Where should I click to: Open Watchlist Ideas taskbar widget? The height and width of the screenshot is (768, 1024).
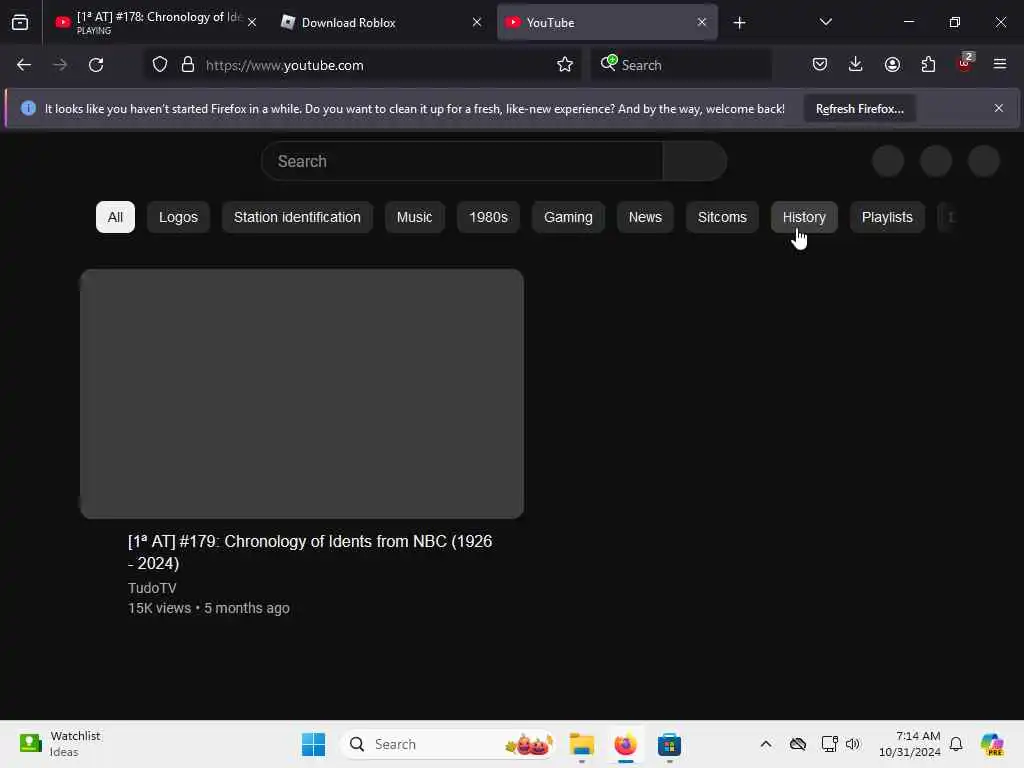click(x=60, y=743)
